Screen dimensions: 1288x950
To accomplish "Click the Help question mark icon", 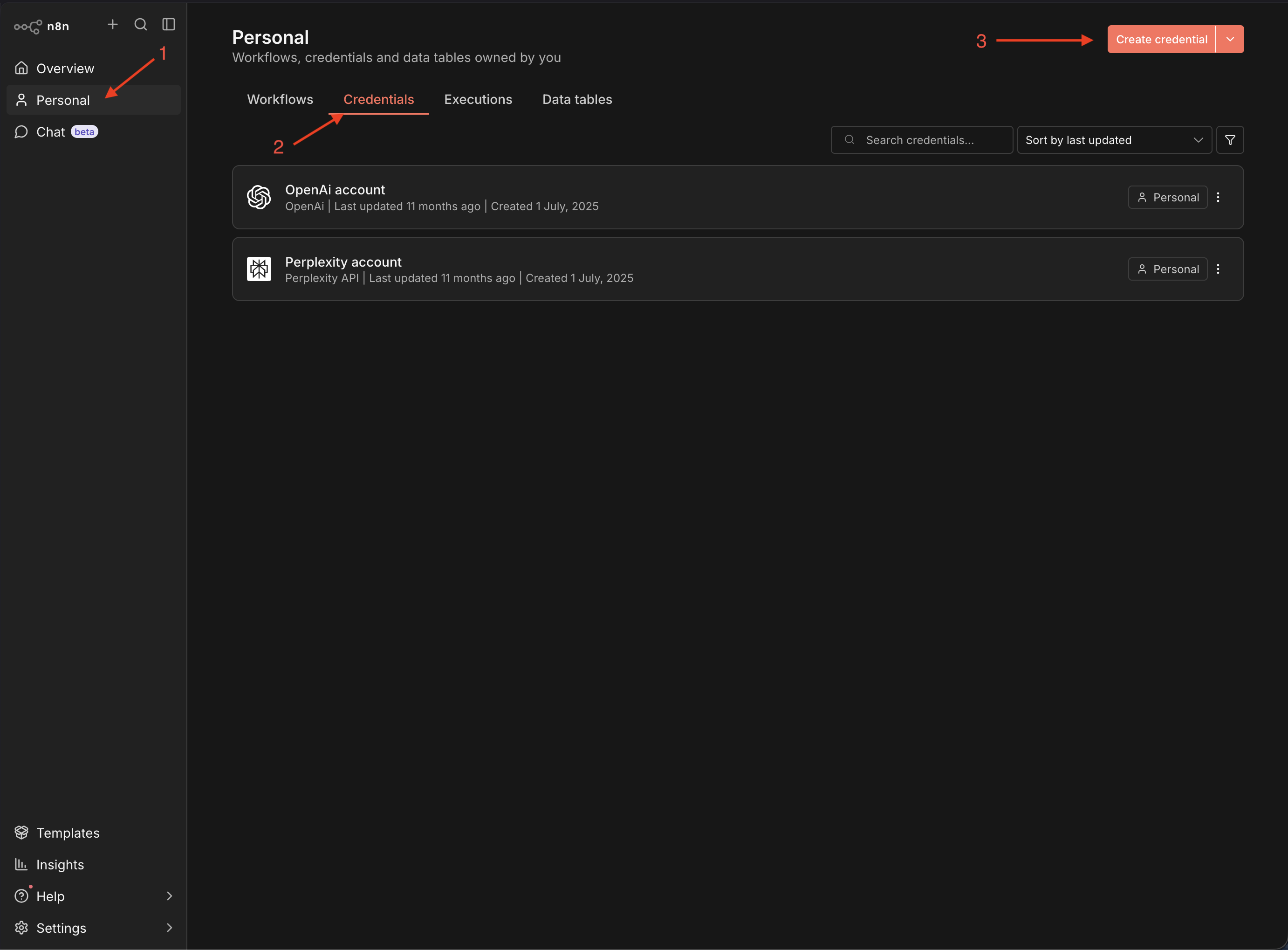I will click(21, 896).
